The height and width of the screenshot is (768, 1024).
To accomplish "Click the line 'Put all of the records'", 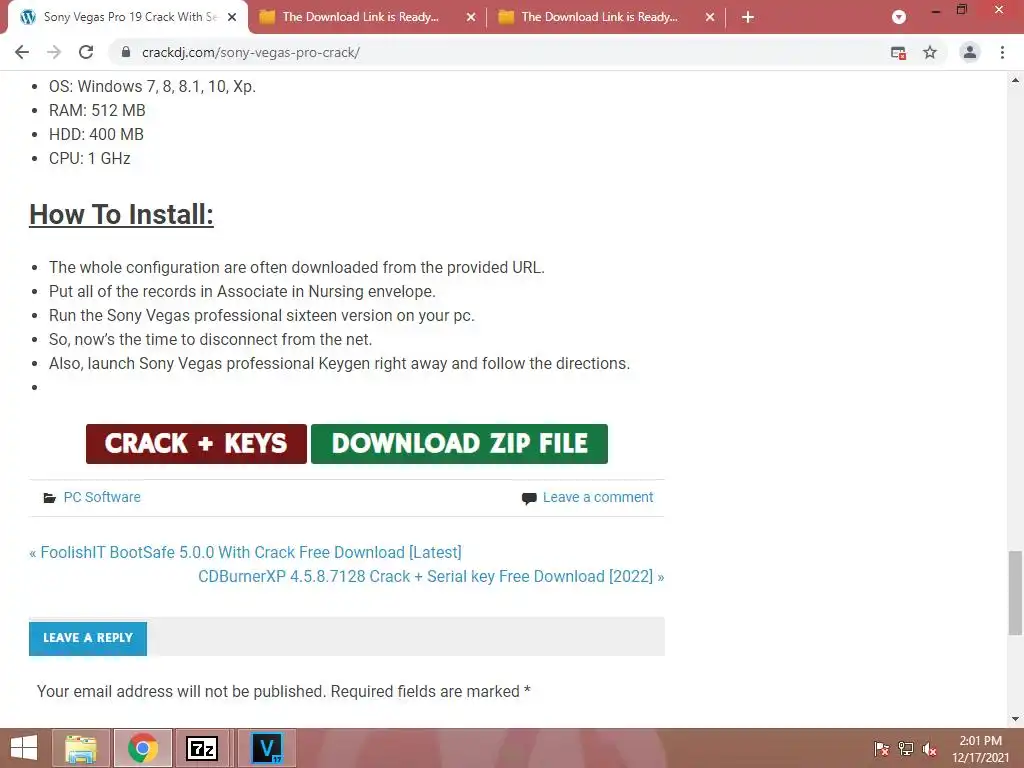I will pyautogui.click(x=242, y=291).
